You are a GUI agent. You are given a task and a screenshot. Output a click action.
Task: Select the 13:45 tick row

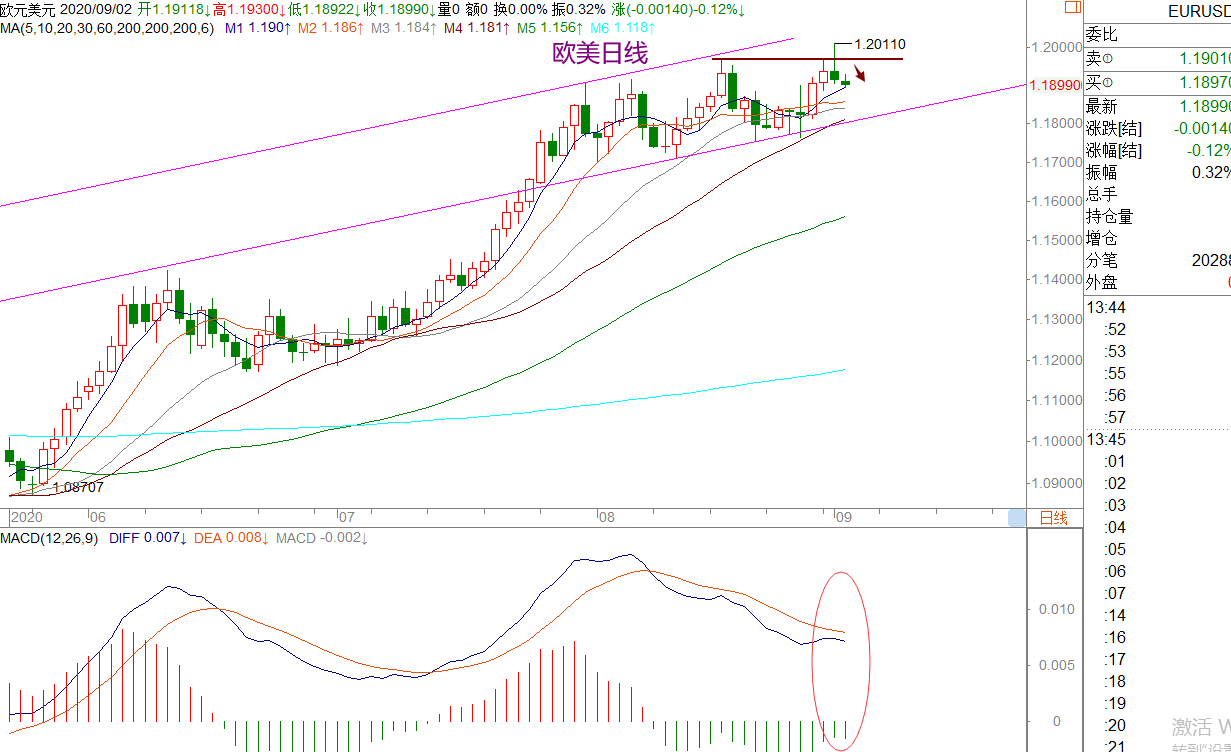coord(1158,439)
